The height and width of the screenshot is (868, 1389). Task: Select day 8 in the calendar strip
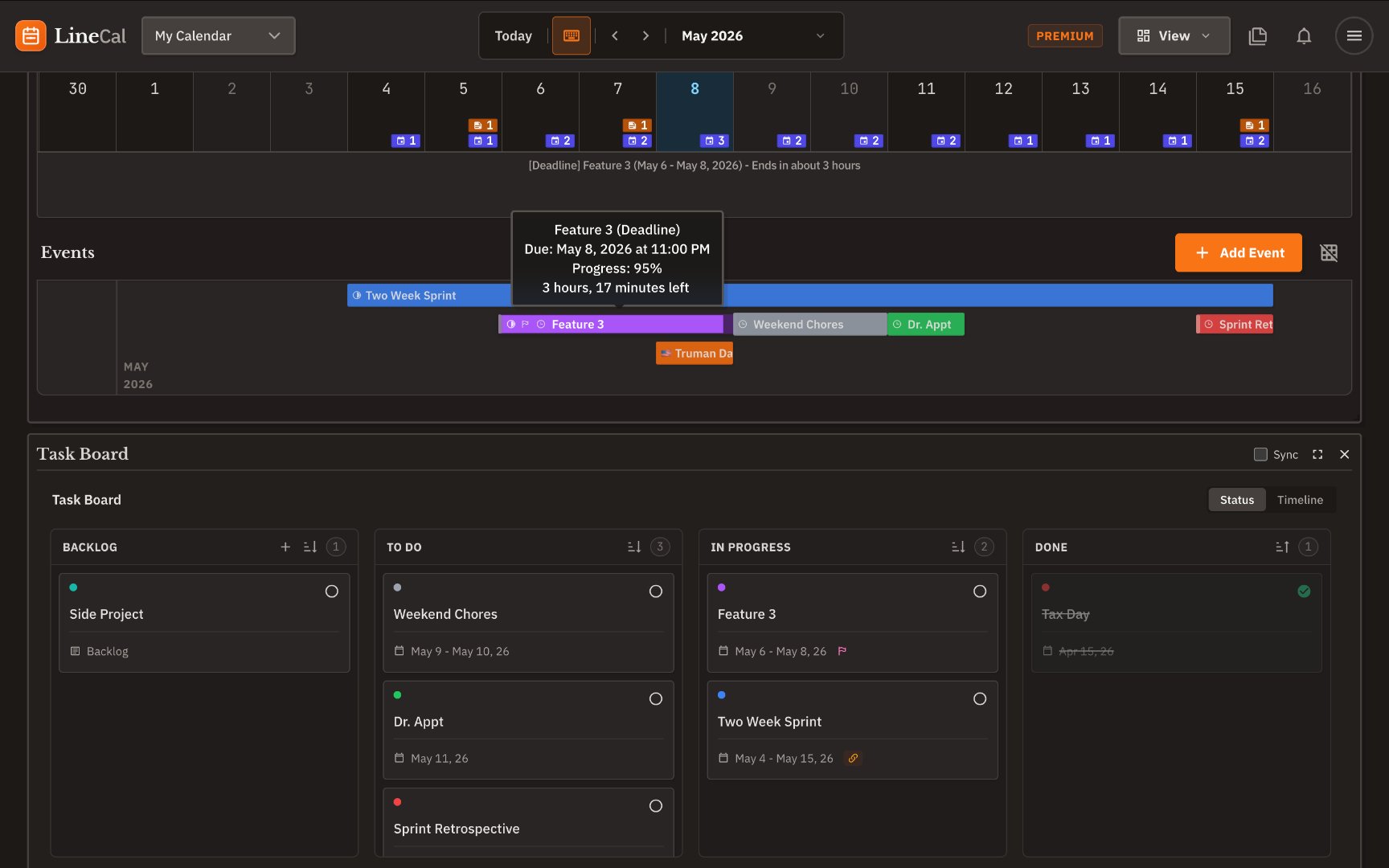[x=694, y=111]
